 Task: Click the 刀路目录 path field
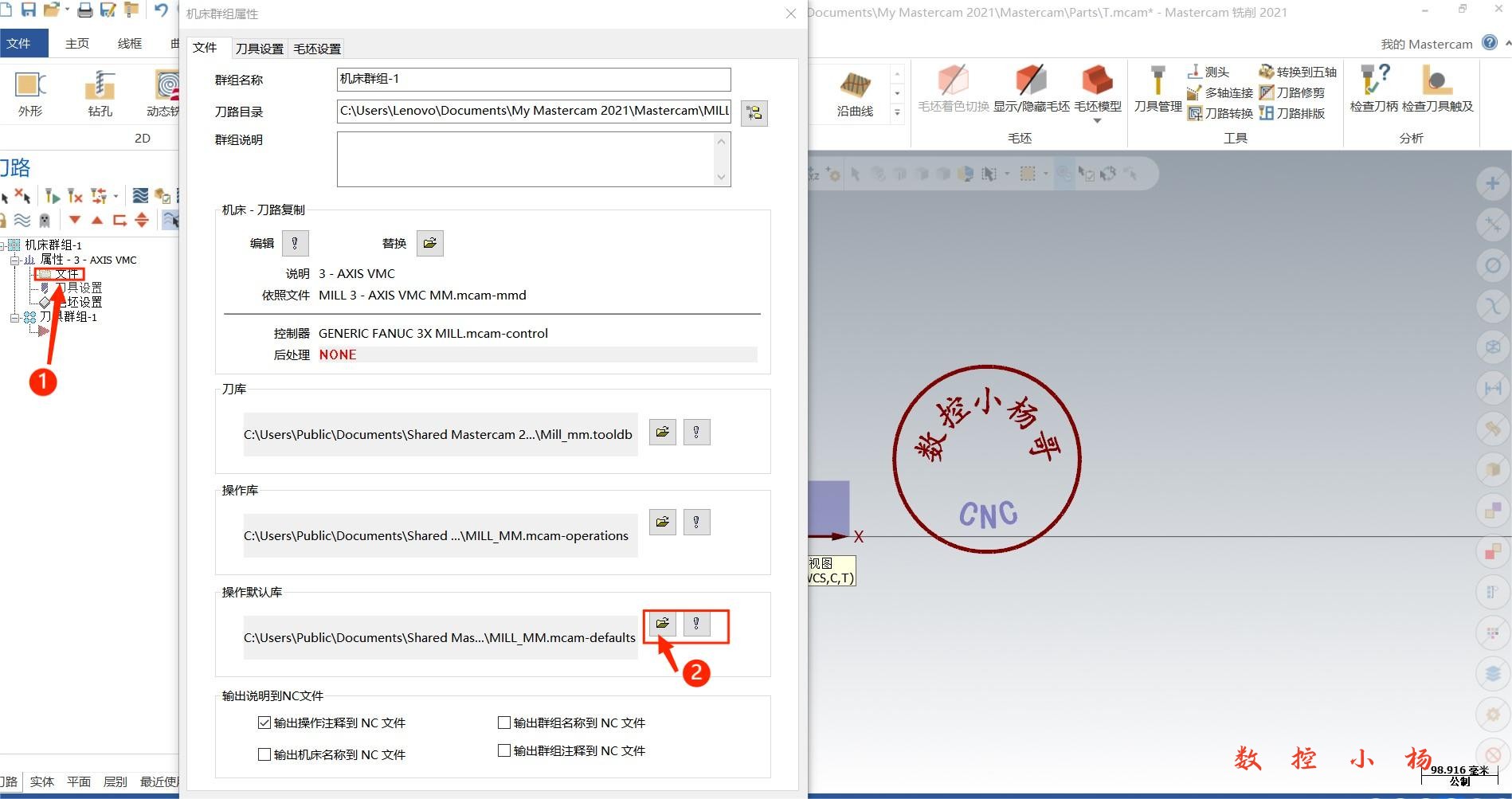pos(534,111)
